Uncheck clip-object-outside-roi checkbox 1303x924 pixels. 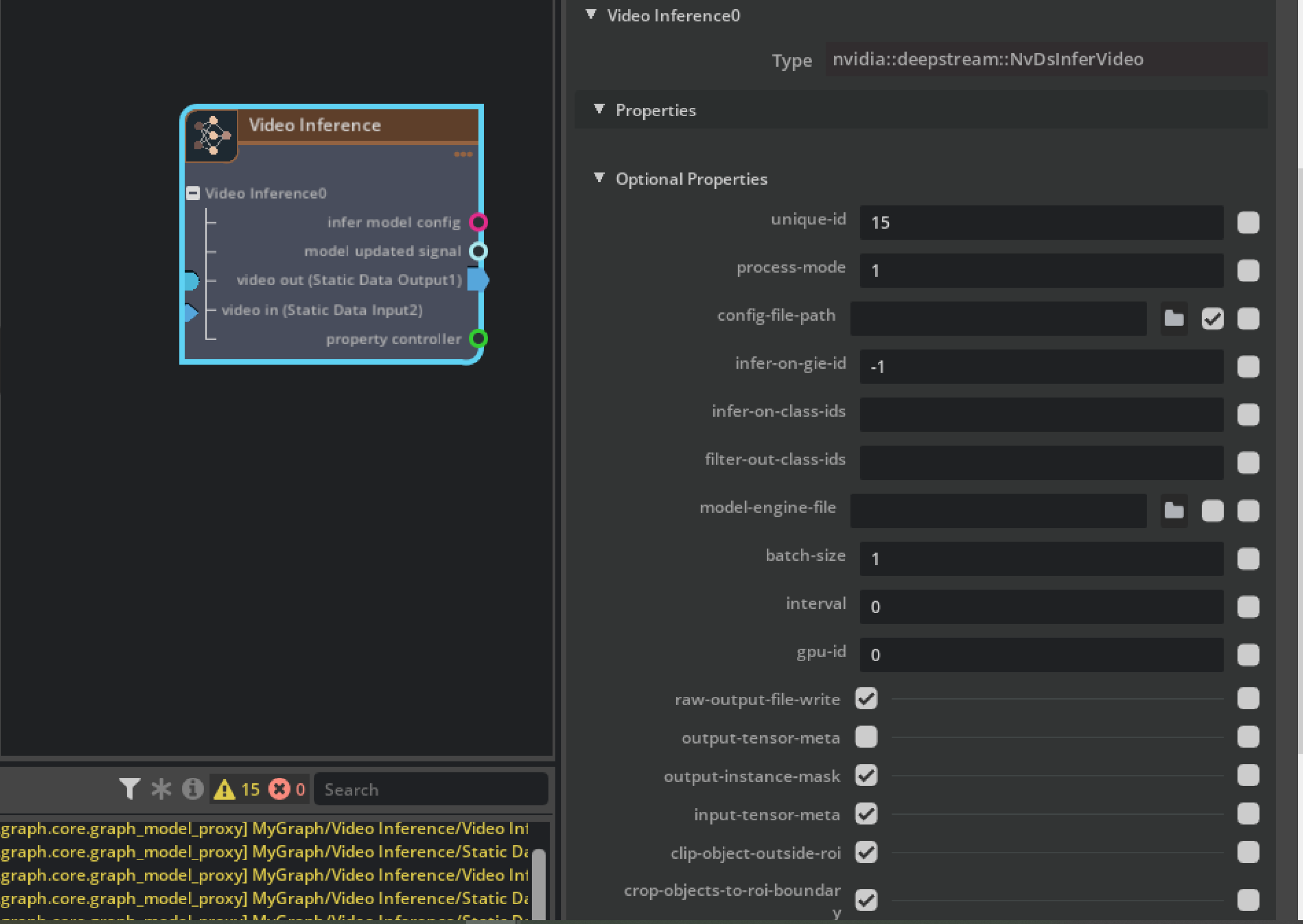[x=866, y=852]
